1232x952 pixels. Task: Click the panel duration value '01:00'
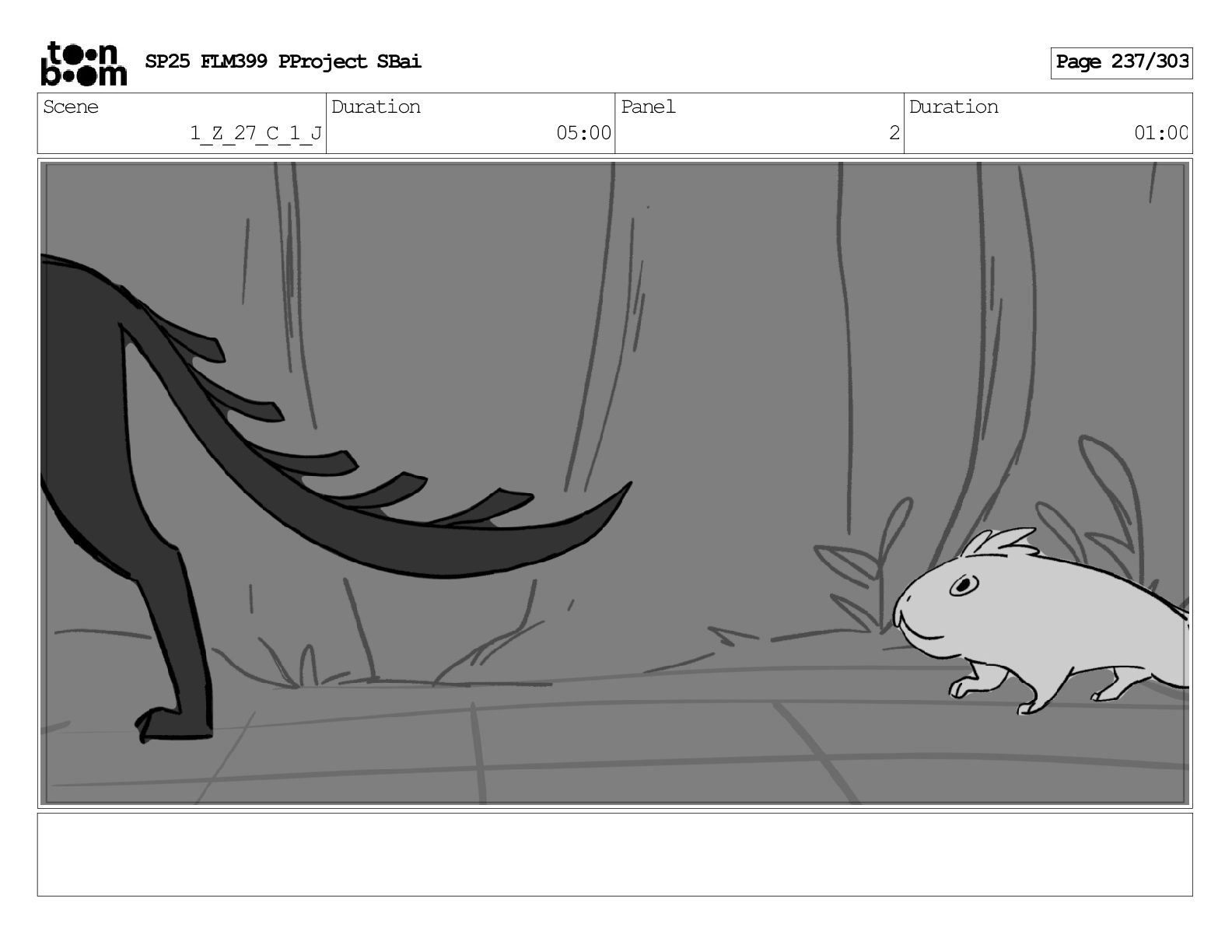point(1161,134)
